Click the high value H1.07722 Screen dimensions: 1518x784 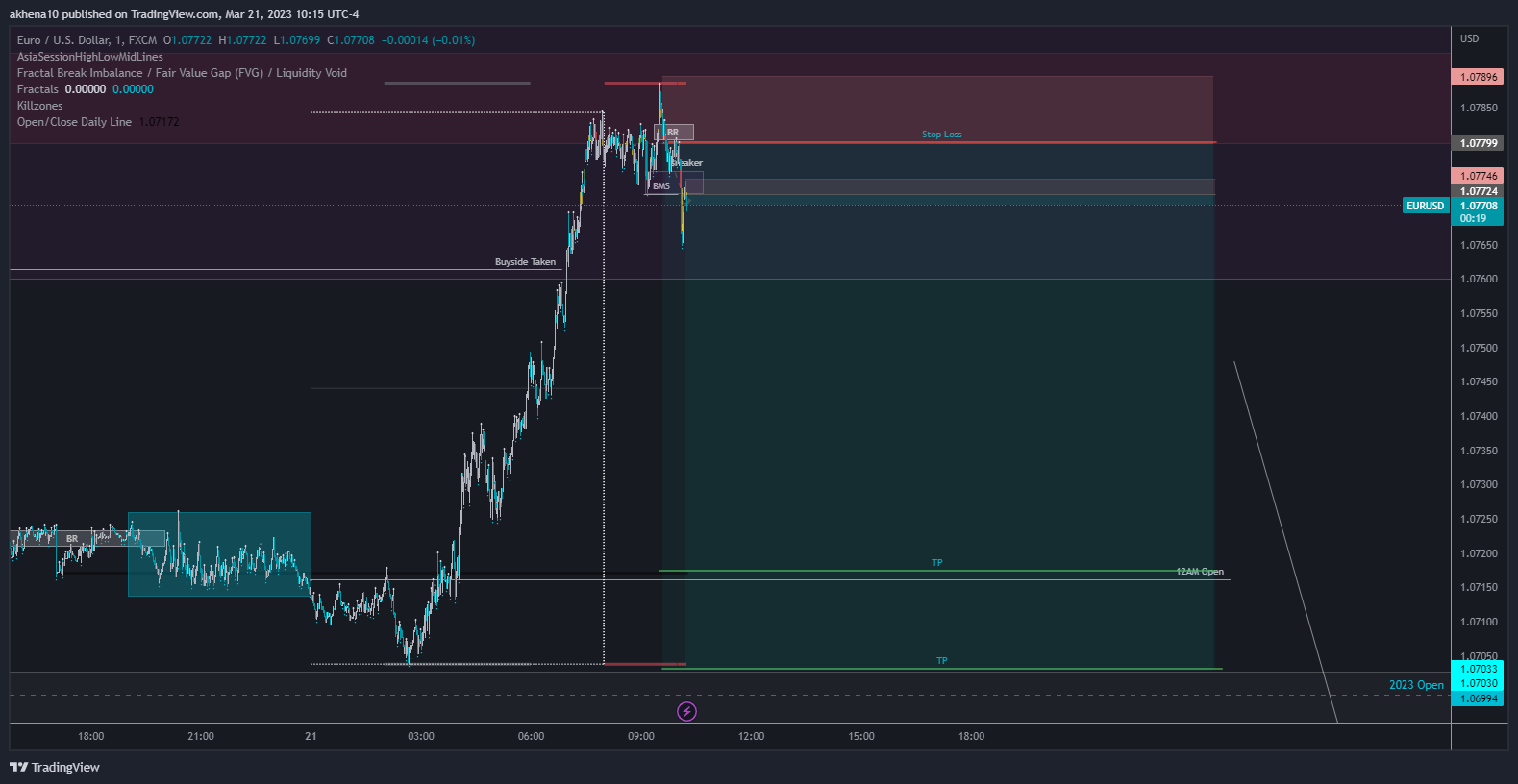[242, 40]
